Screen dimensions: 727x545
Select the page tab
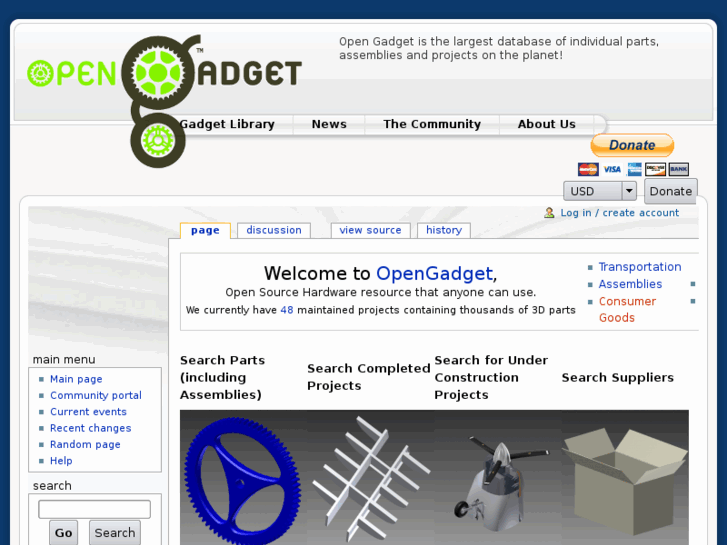(205, 231)
